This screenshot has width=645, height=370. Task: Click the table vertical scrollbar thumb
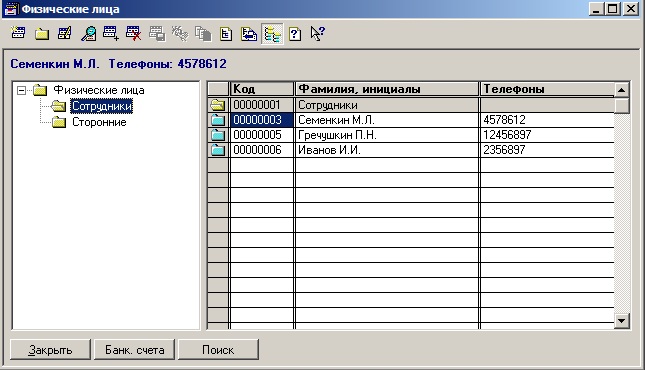622,105
